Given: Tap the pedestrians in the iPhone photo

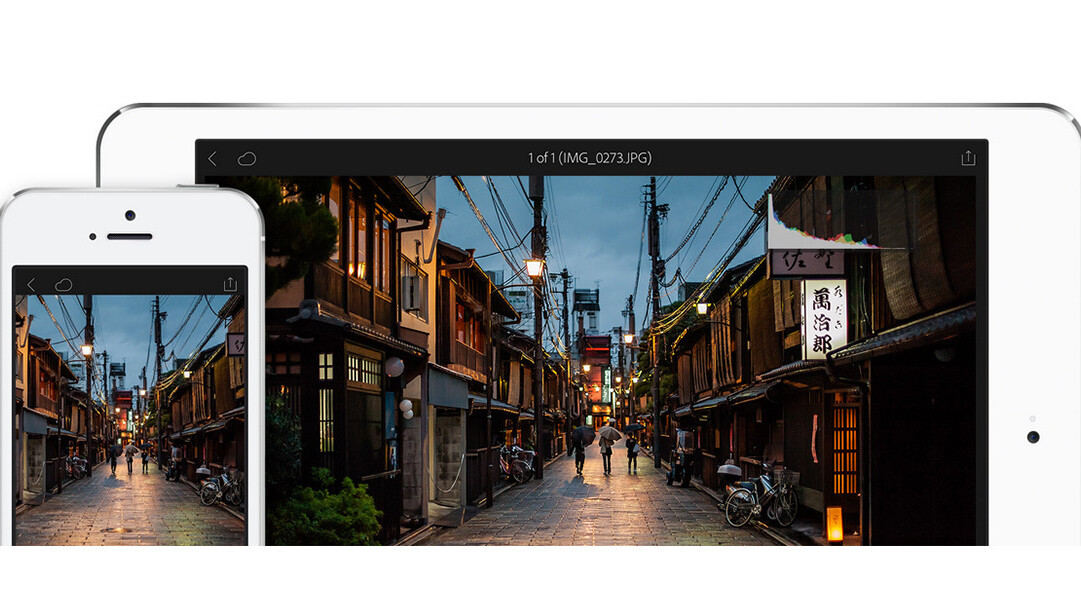Looking at the screenshot, I should 128,458.
